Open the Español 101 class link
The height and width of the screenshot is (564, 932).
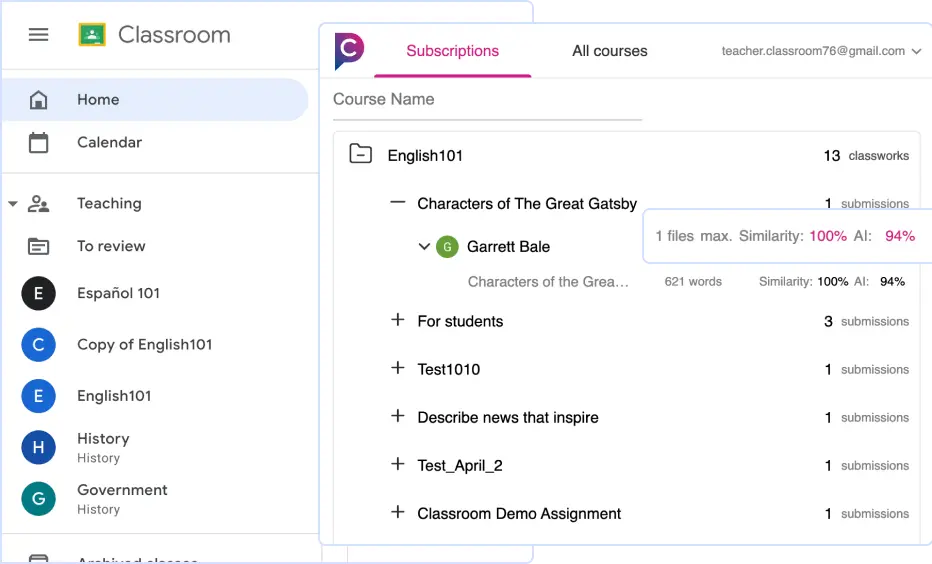point(118,293)
